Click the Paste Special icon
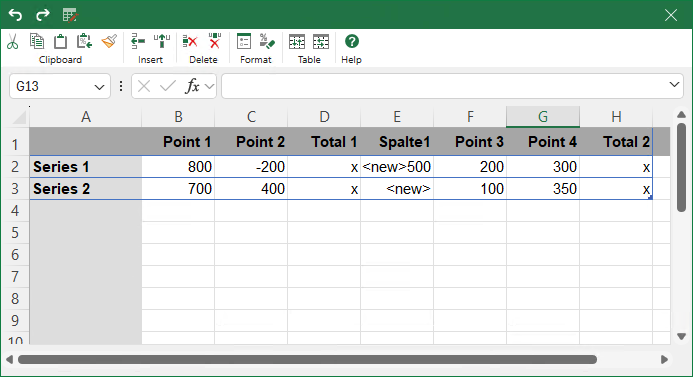Screen dimensions: 693x377 [84, 41]
